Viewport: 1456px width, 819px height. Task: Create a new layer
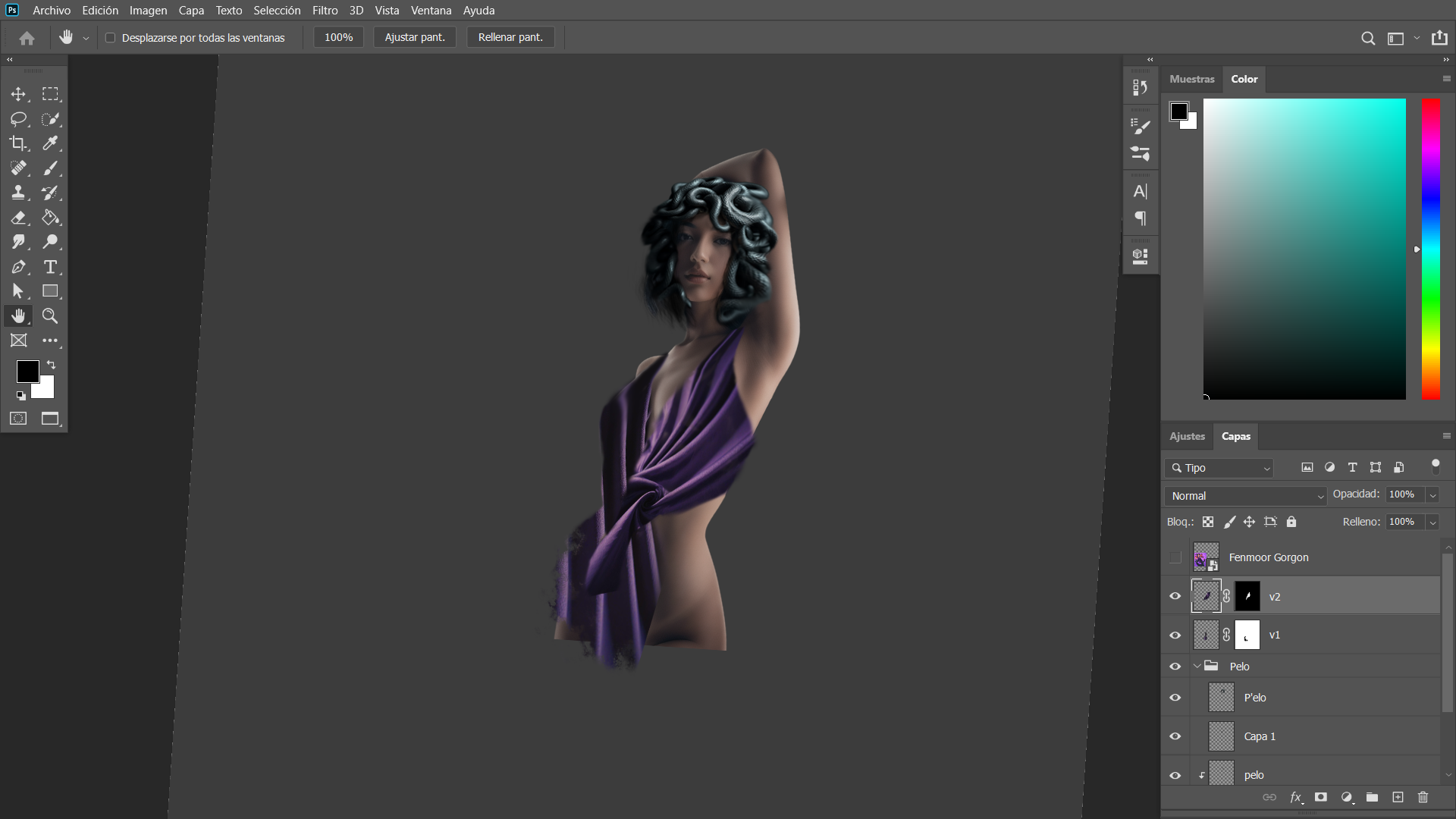[x=1398, y=797]
